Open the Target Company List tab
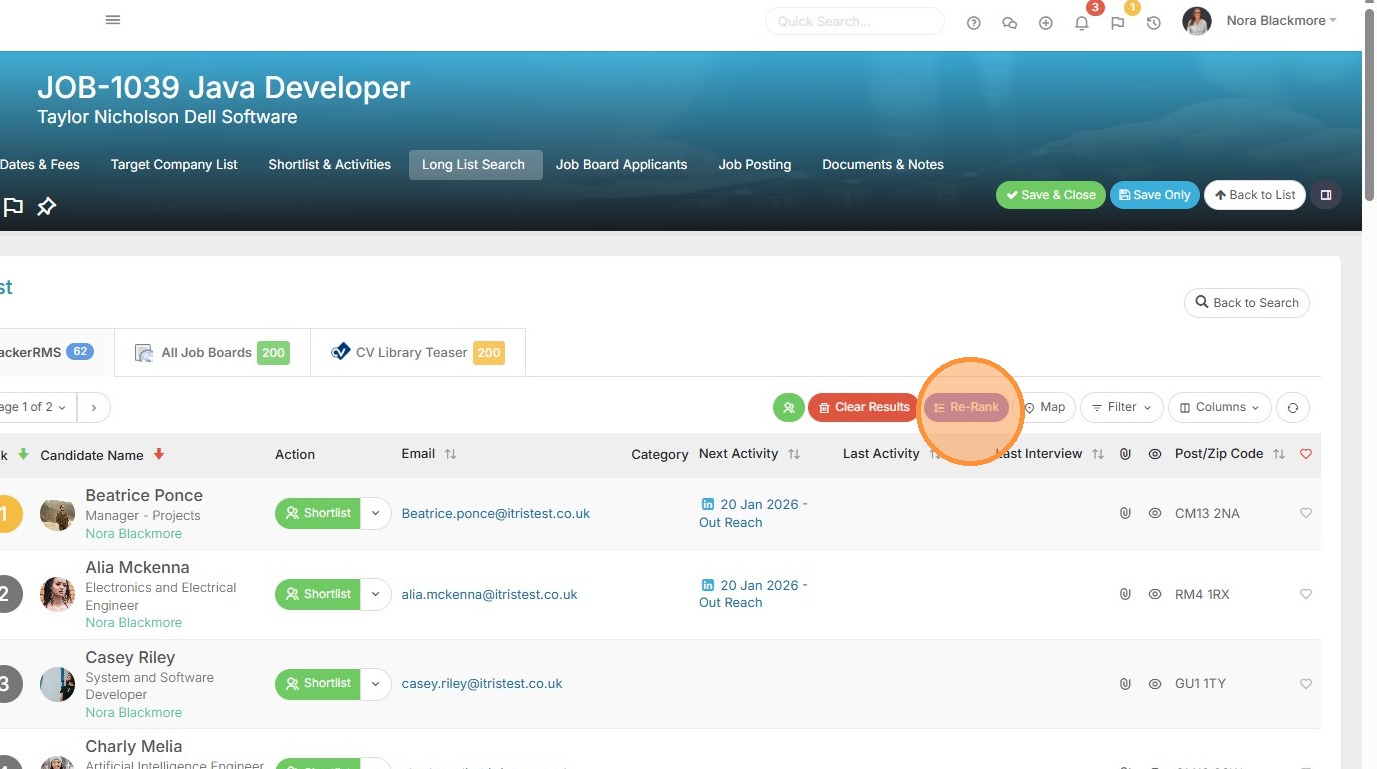 (174, 165)
